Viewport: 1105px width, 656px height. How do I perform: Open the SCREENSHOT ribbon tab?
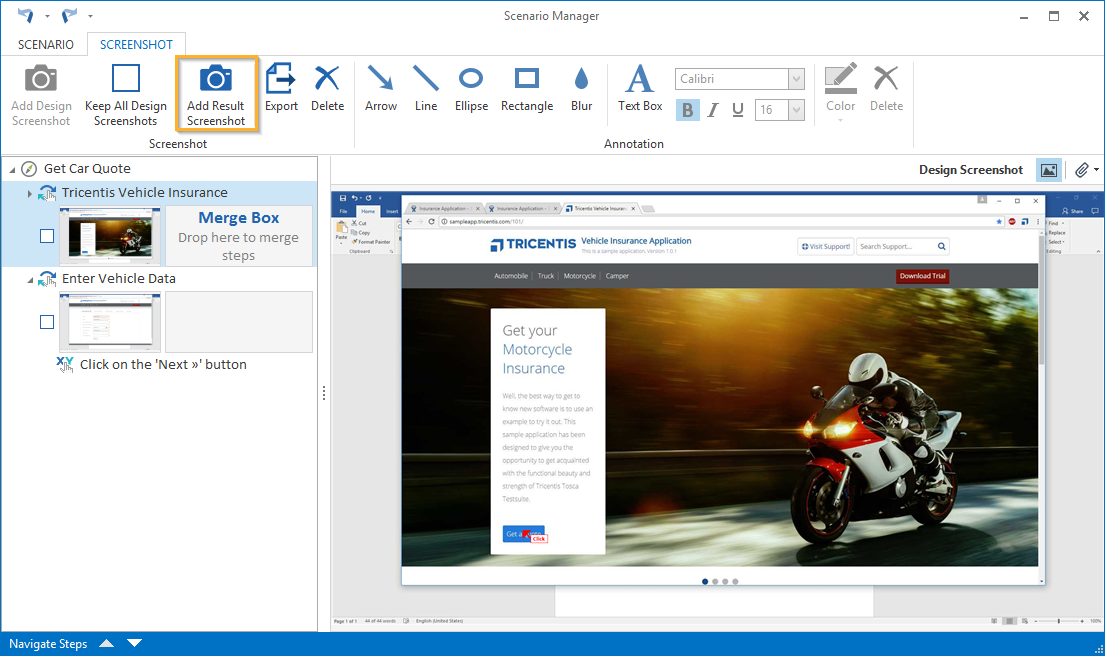click(x=136, y=44)
